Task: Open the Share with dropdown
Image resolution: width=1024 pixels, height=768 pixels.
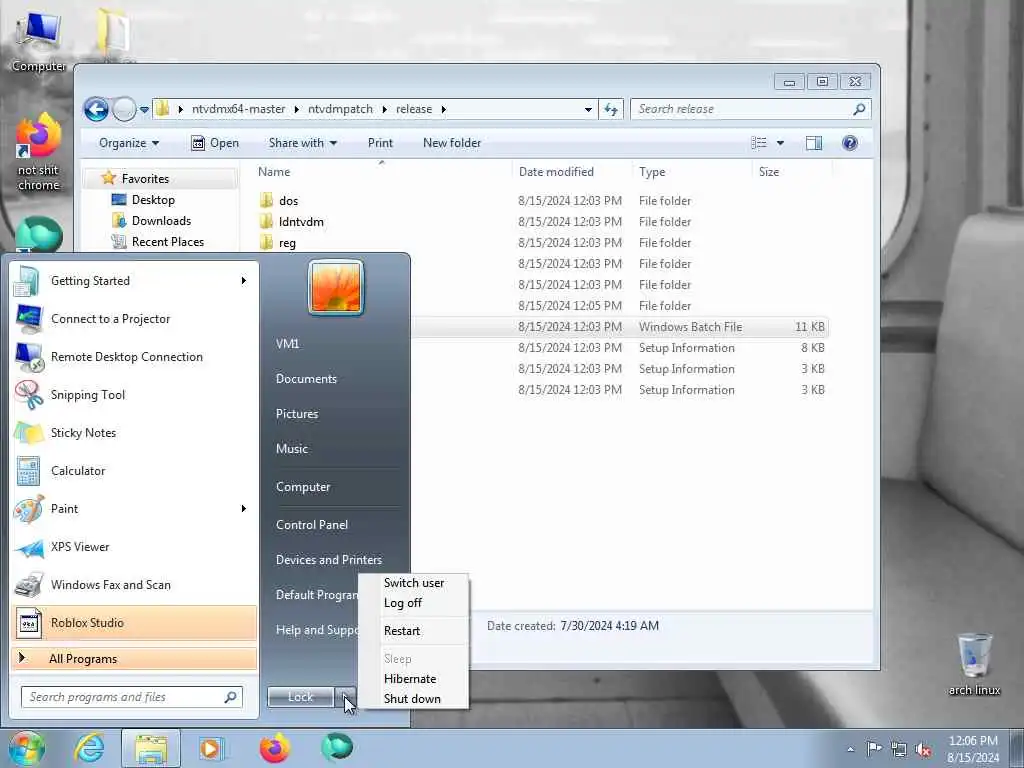Action: click(x=302, y=143)
